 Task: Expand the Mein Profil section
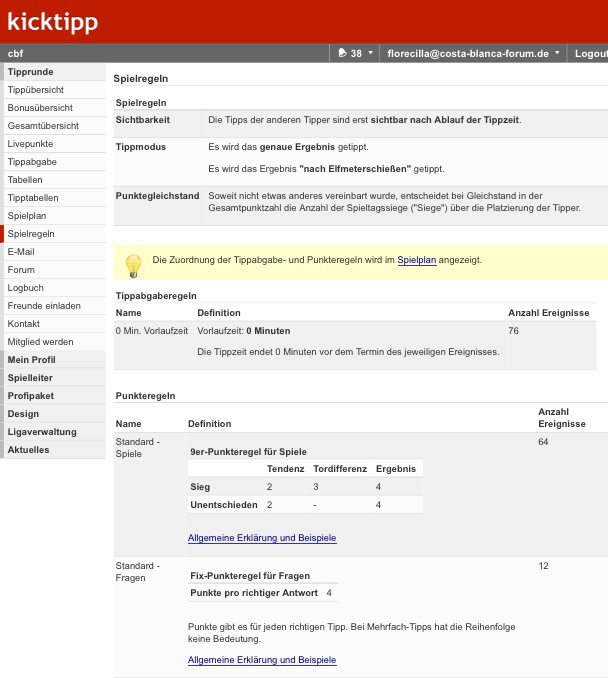click(31, 360)
